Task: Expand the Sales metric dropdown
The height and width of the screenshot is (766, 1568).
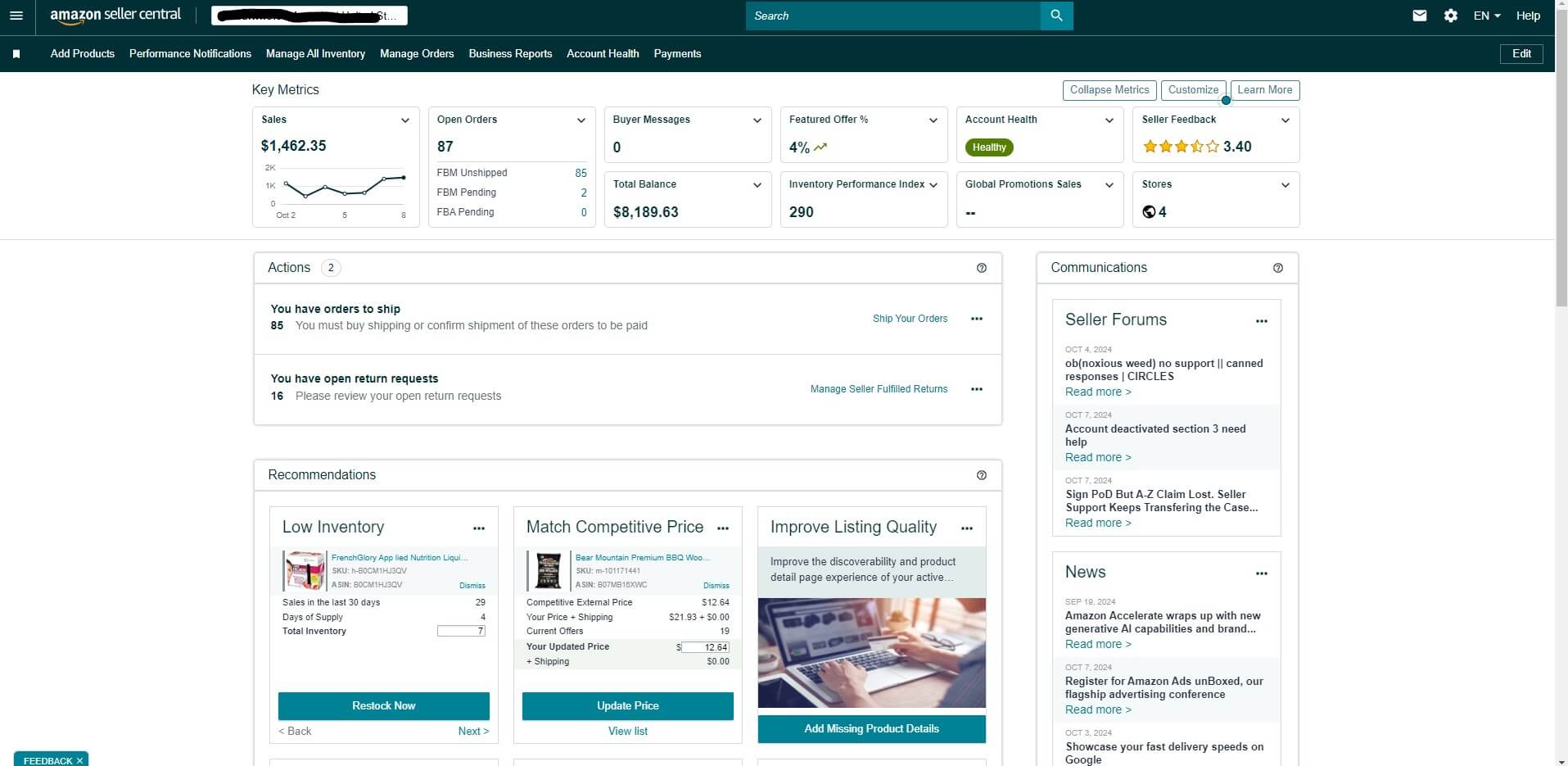Action: [404, 120]
